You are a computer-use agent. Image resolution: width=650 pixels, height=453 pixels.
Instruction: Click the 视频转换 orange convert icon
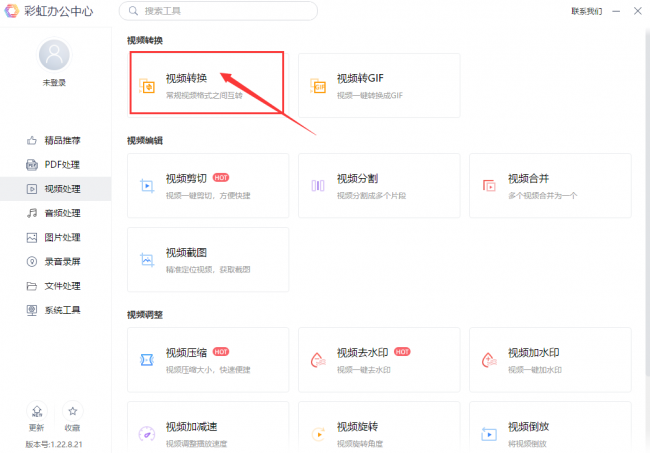[147, 86]
